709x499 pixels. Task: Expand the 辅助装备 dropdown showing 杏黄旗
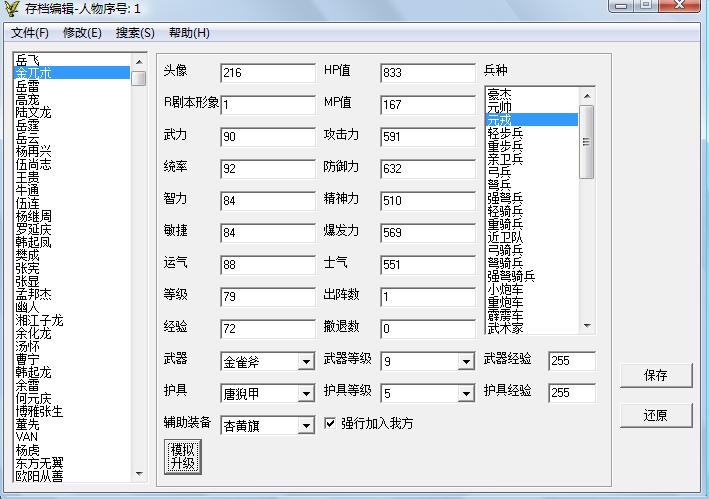305,426
